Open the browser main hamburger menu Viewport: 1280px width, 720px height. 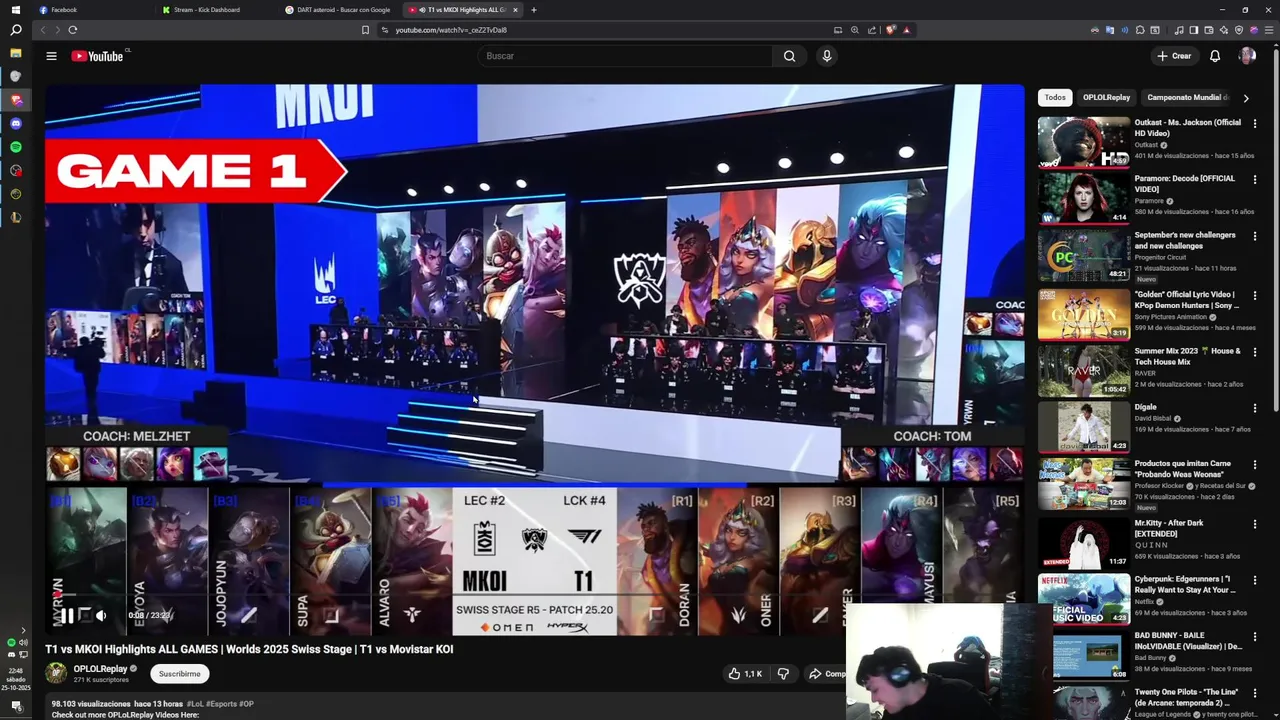1267,30
